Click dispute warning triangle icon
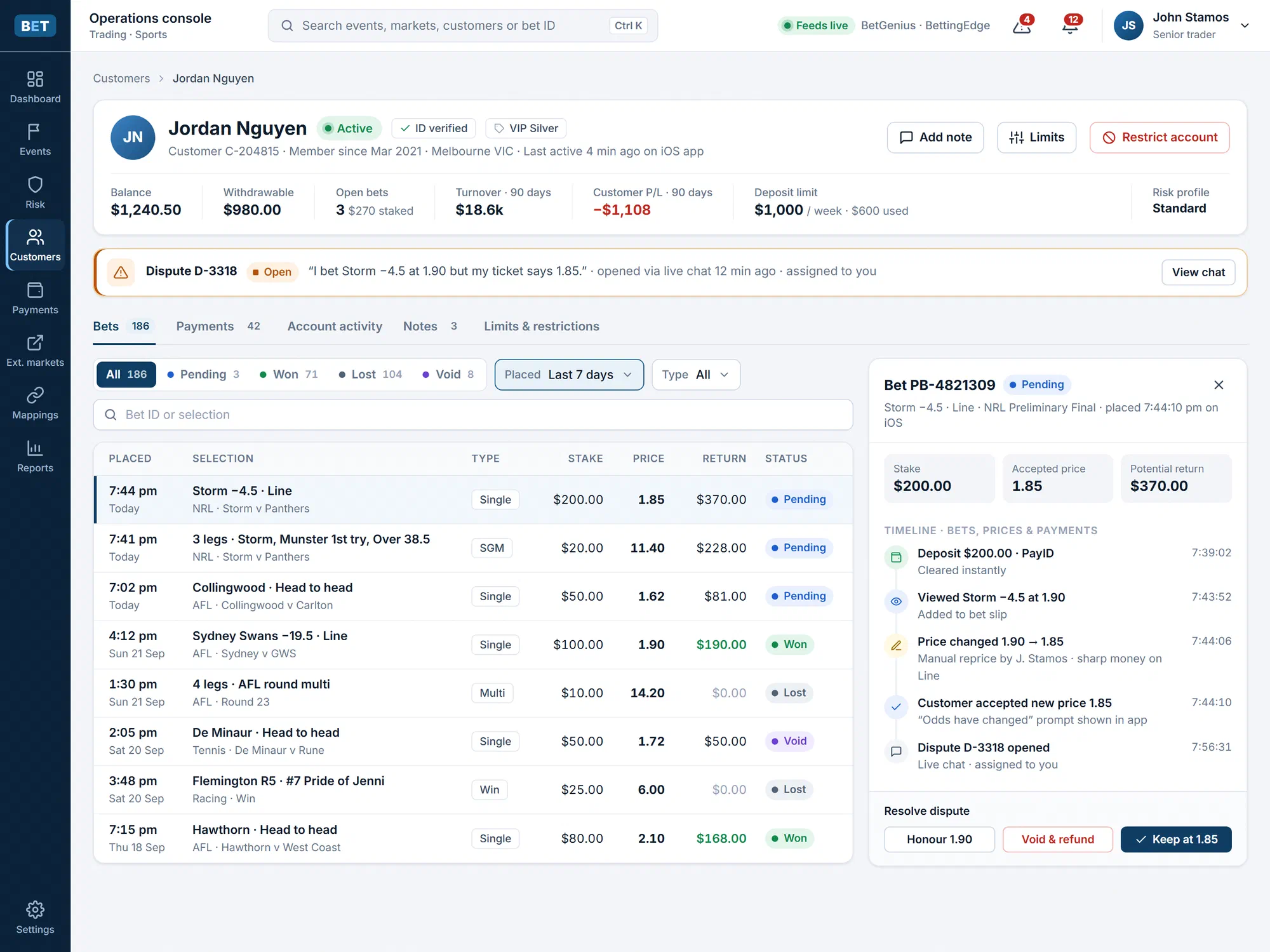1270x952 pixels. (121, 272)
